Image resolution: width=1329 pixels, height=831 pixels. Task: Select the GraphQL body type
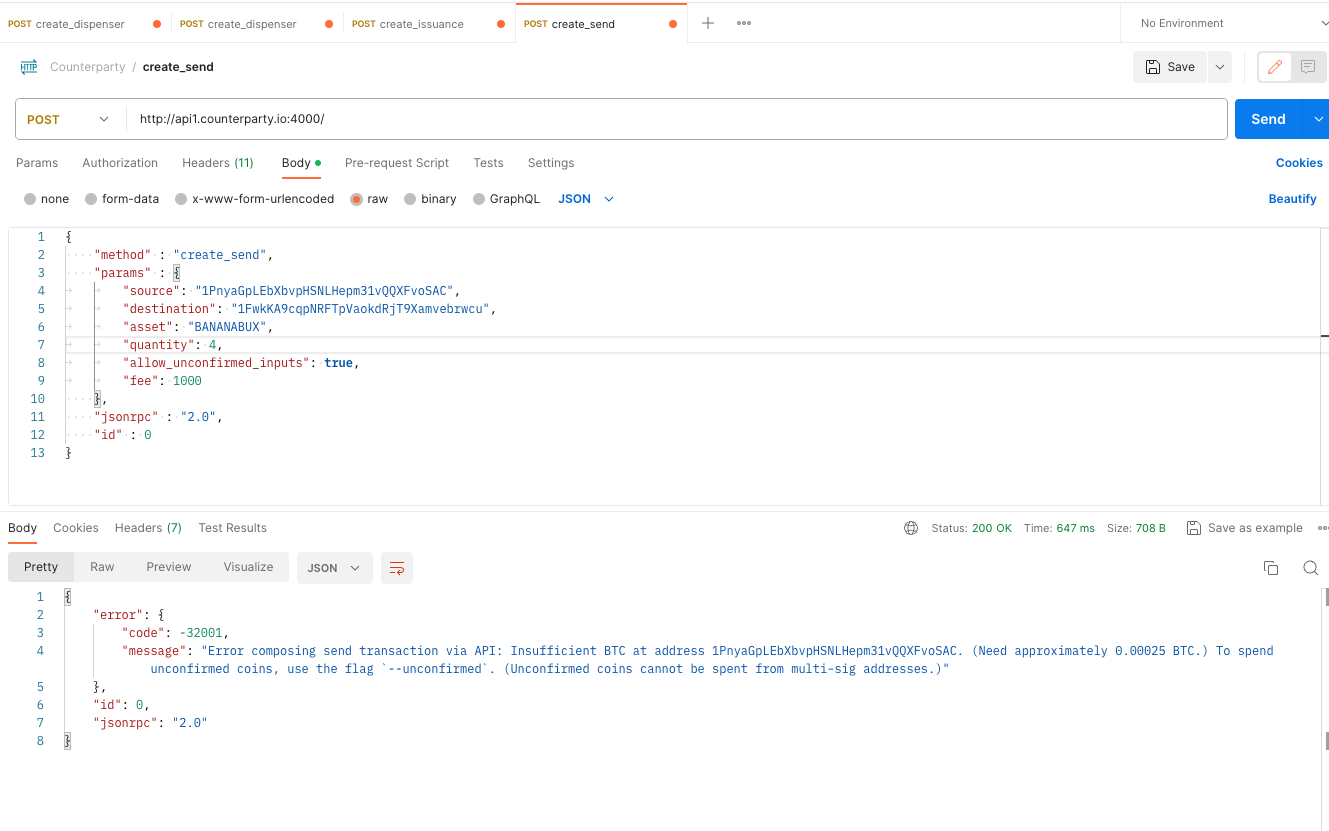(479, 199)
